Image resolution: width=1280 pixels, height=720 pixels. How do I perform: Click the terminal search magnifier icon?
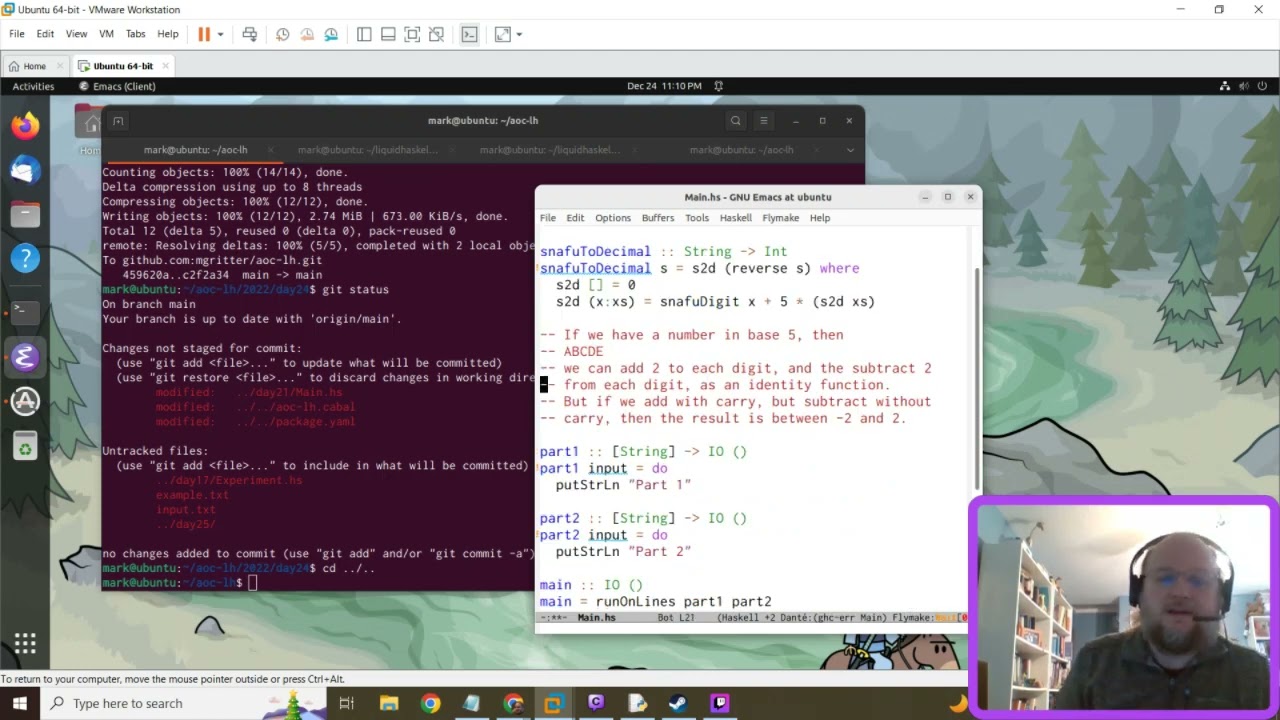click(735, 121)
